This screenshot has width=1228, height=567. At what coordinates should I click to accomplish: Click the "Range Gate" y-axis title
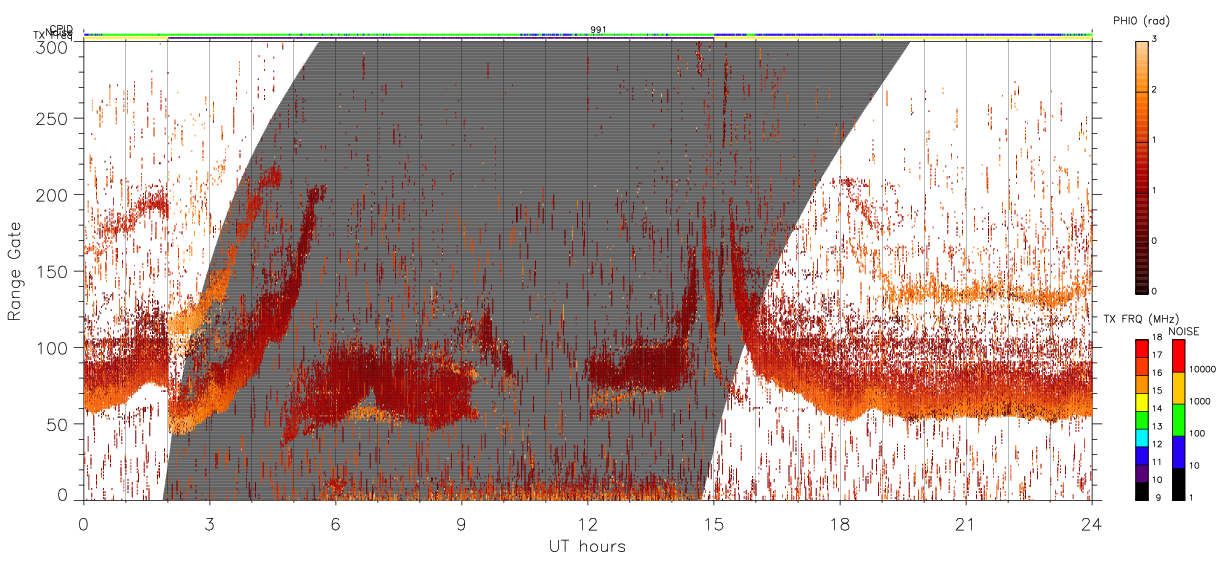pyautogui.click(x=15, y=270)
